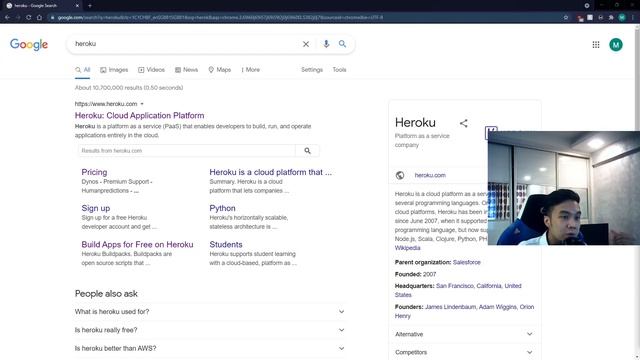Open the Chrome profile avatar in toolbar
The width and height of the screenshot is (640, 360).
[622, 18]
